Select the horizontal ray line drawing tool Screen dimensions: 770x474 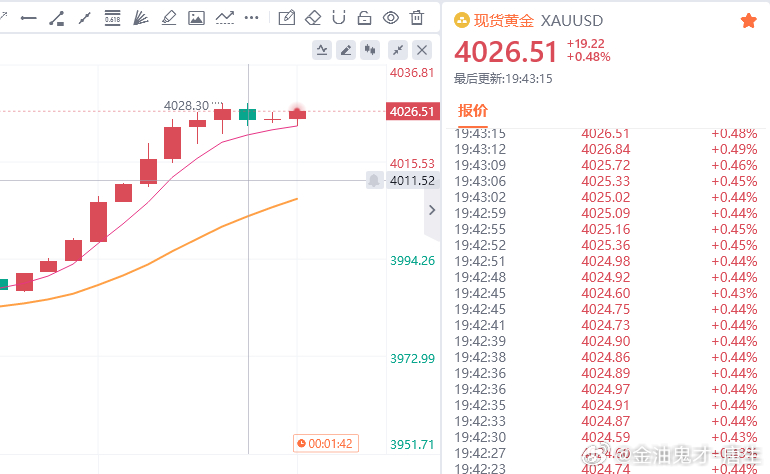[x=28, y=19]
